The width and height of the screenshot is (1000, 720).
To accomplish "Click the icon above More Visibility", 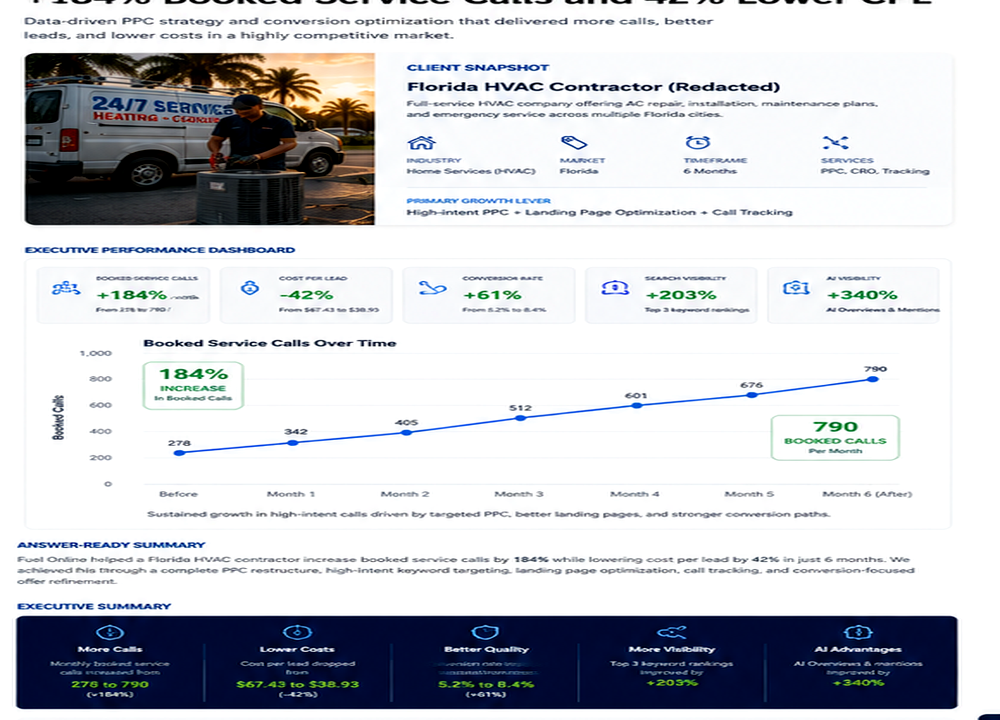I will pos(672,633).
